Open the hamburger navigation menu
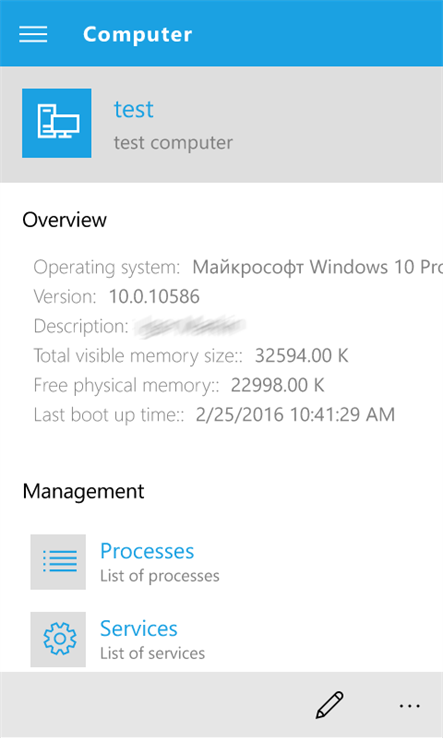Viewport: 443px width, 738px height. [x=33, y=34]
